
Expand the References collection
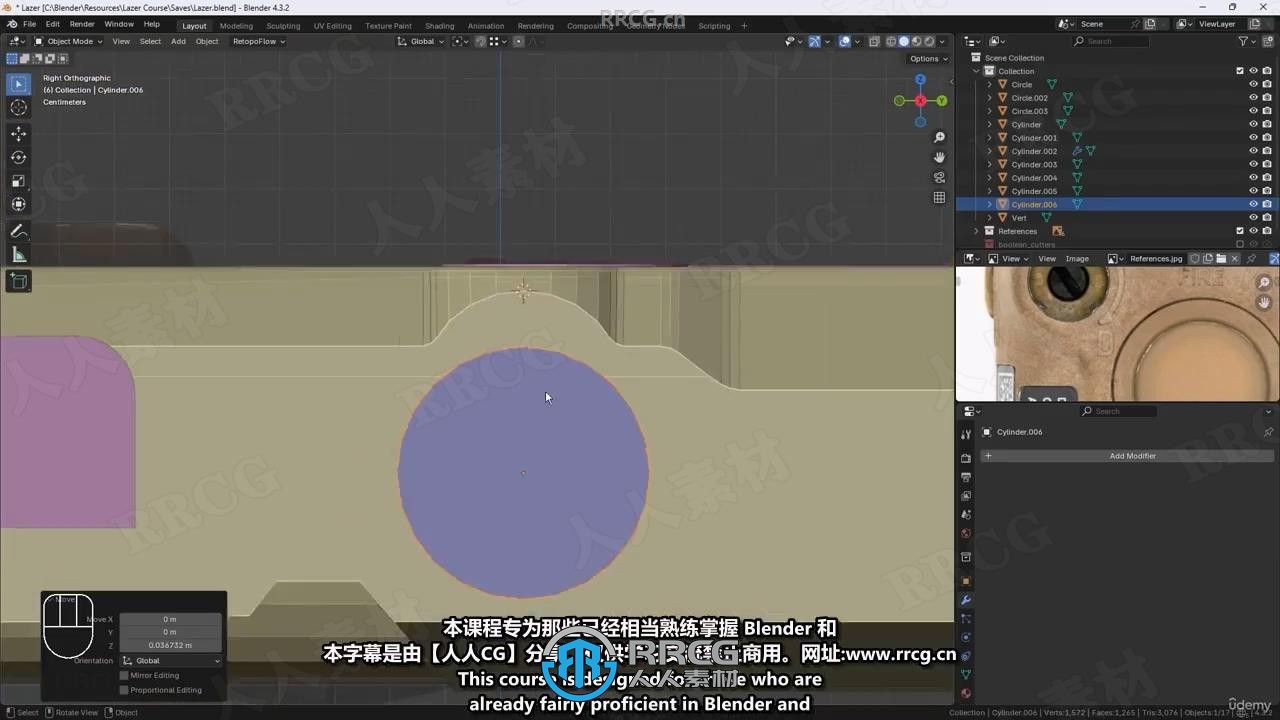977,231
